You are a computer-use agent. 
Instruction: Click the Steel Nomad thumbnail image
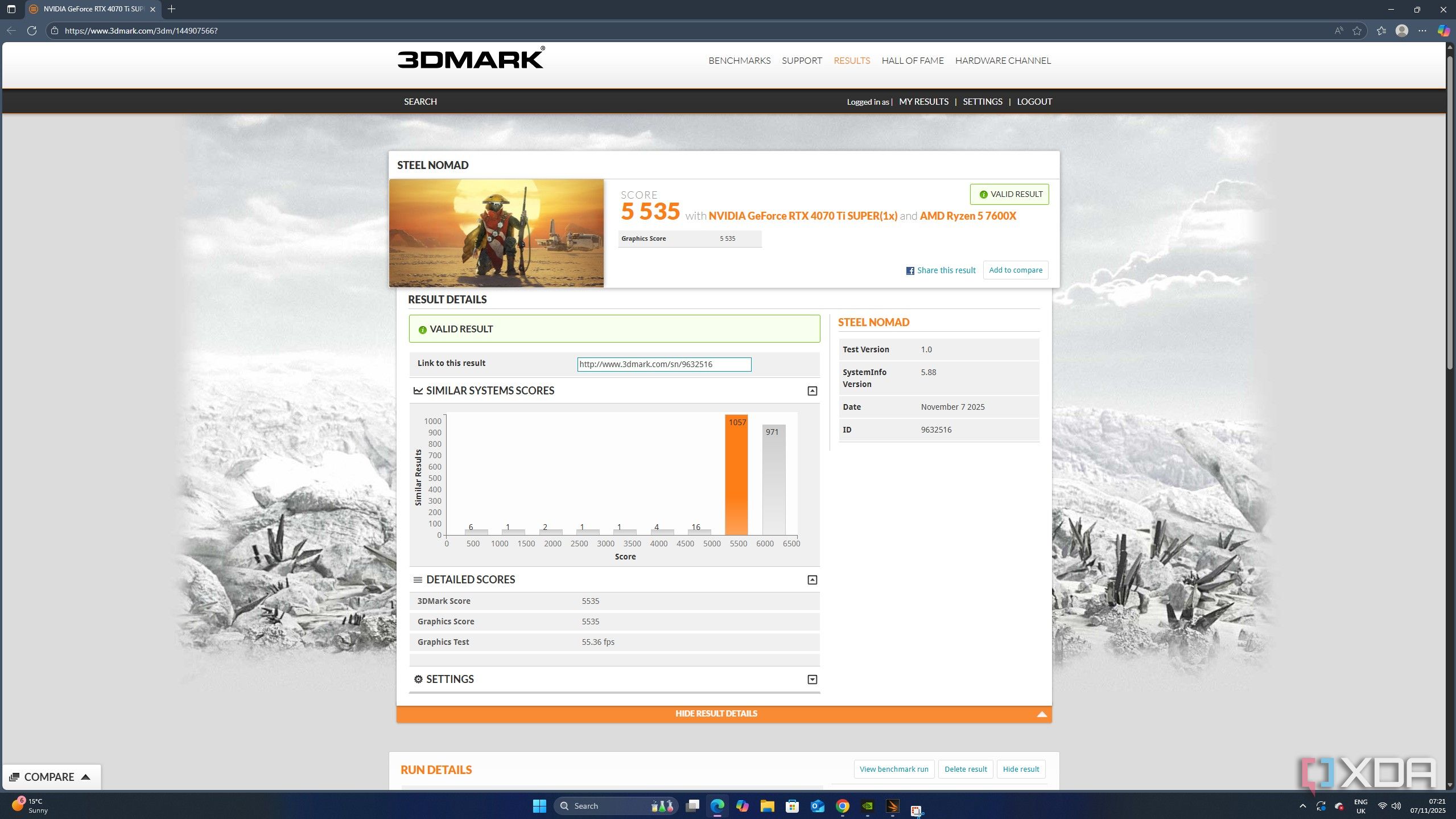(x=496, y=233)
